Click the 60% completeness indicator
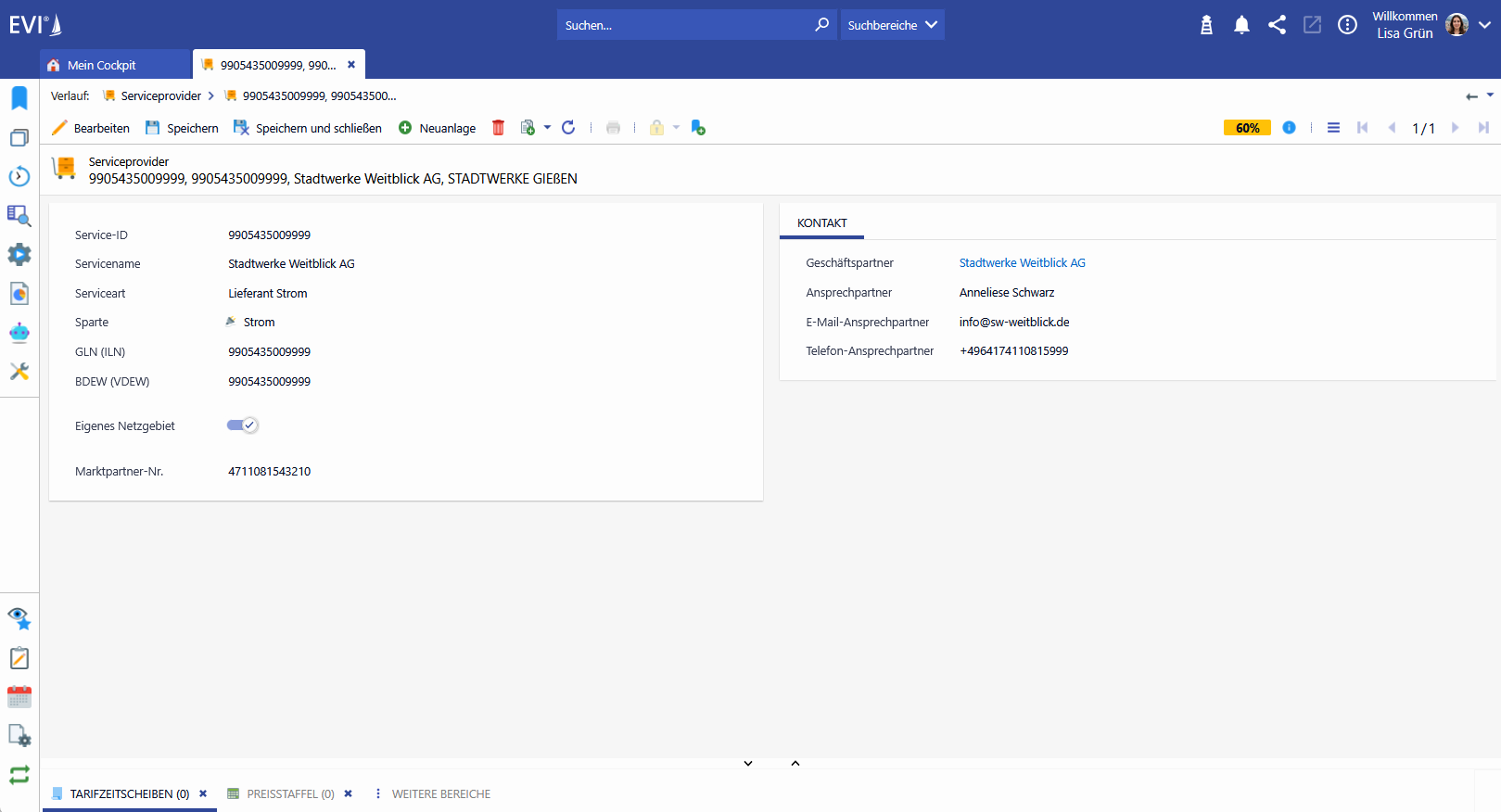 click(x=1247, y=128)
